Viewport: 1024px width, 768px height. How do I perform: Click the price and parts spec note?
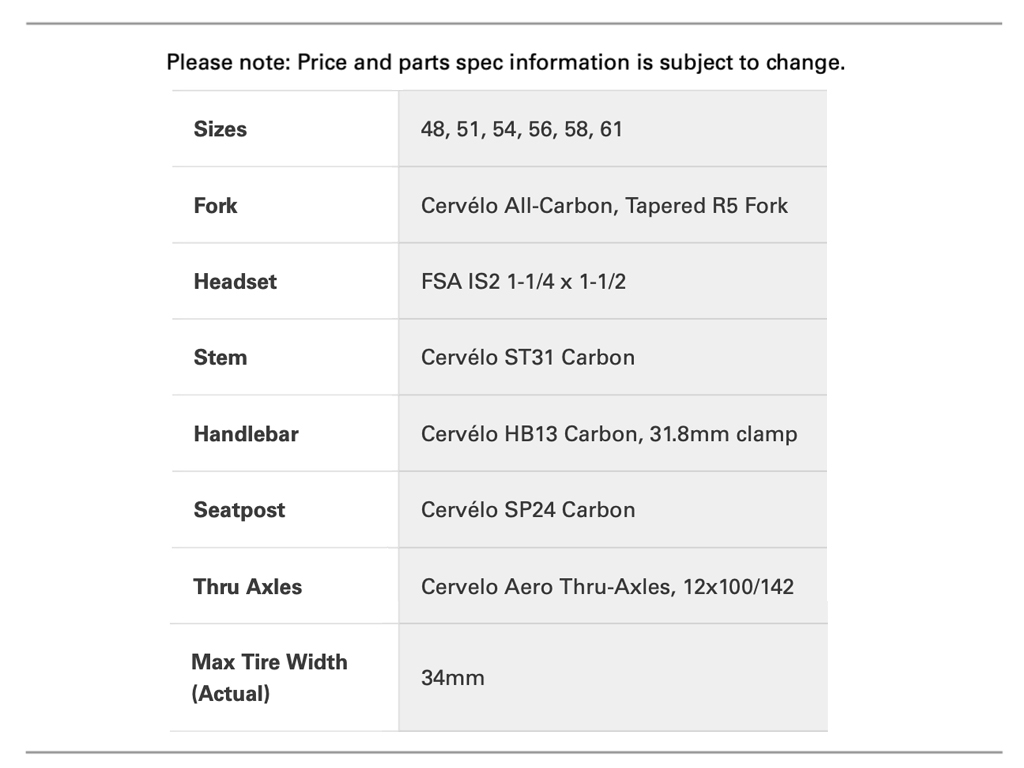(x=505, y=62)
